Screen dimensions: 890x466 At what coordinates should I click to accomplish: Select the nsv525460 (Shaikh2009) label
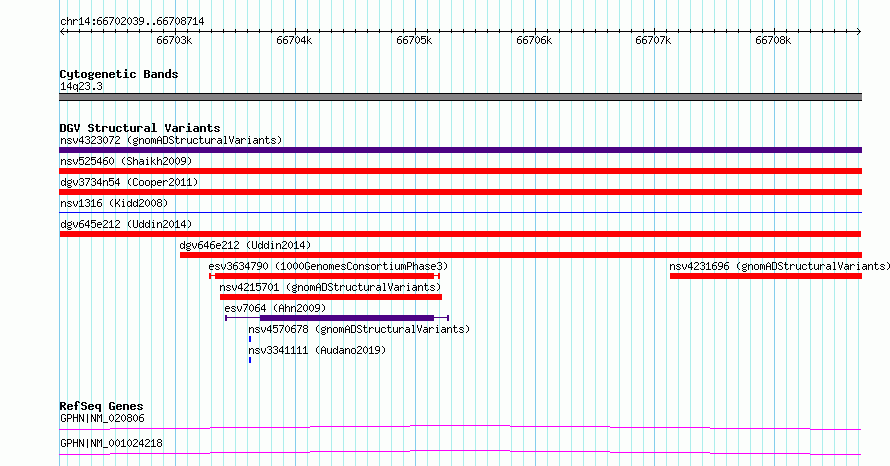[x=126, y=161]
